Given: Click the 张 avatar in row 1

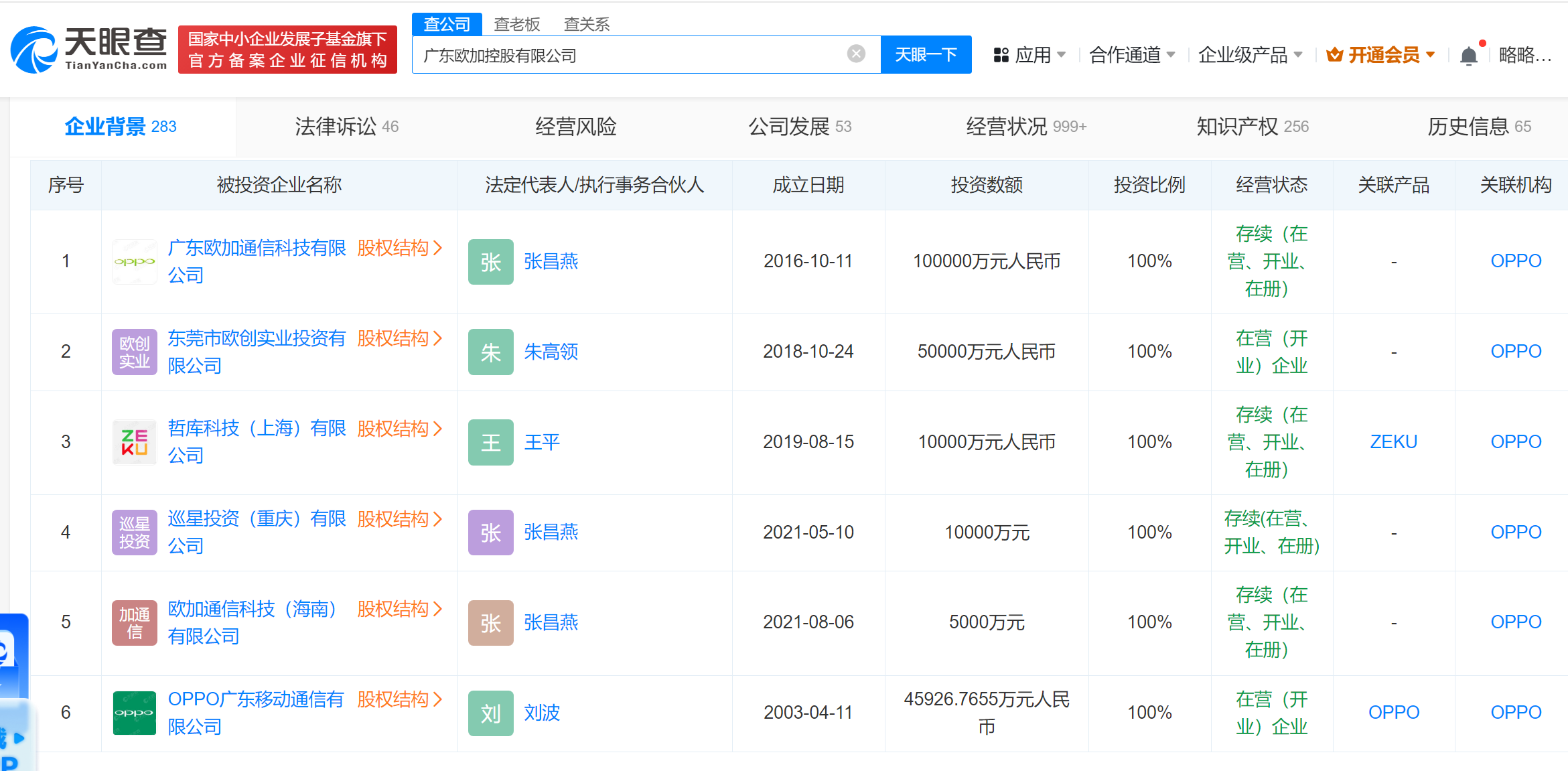Looking at the screenshot, I should (491, 262).
